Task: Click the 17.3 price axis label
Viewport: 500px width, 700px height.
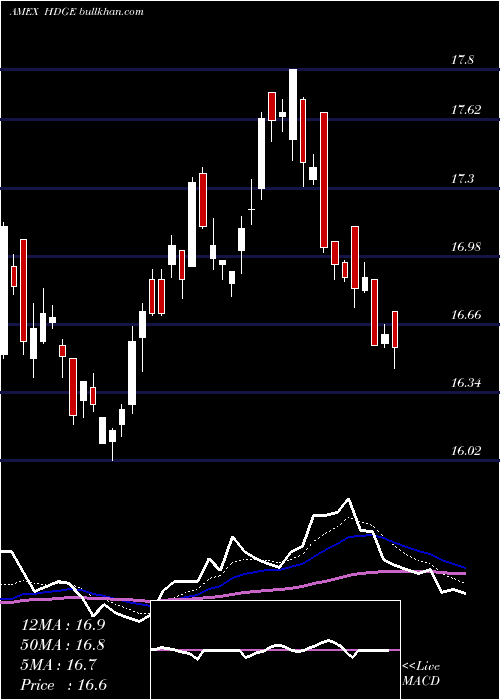Action: coord(462,179)
